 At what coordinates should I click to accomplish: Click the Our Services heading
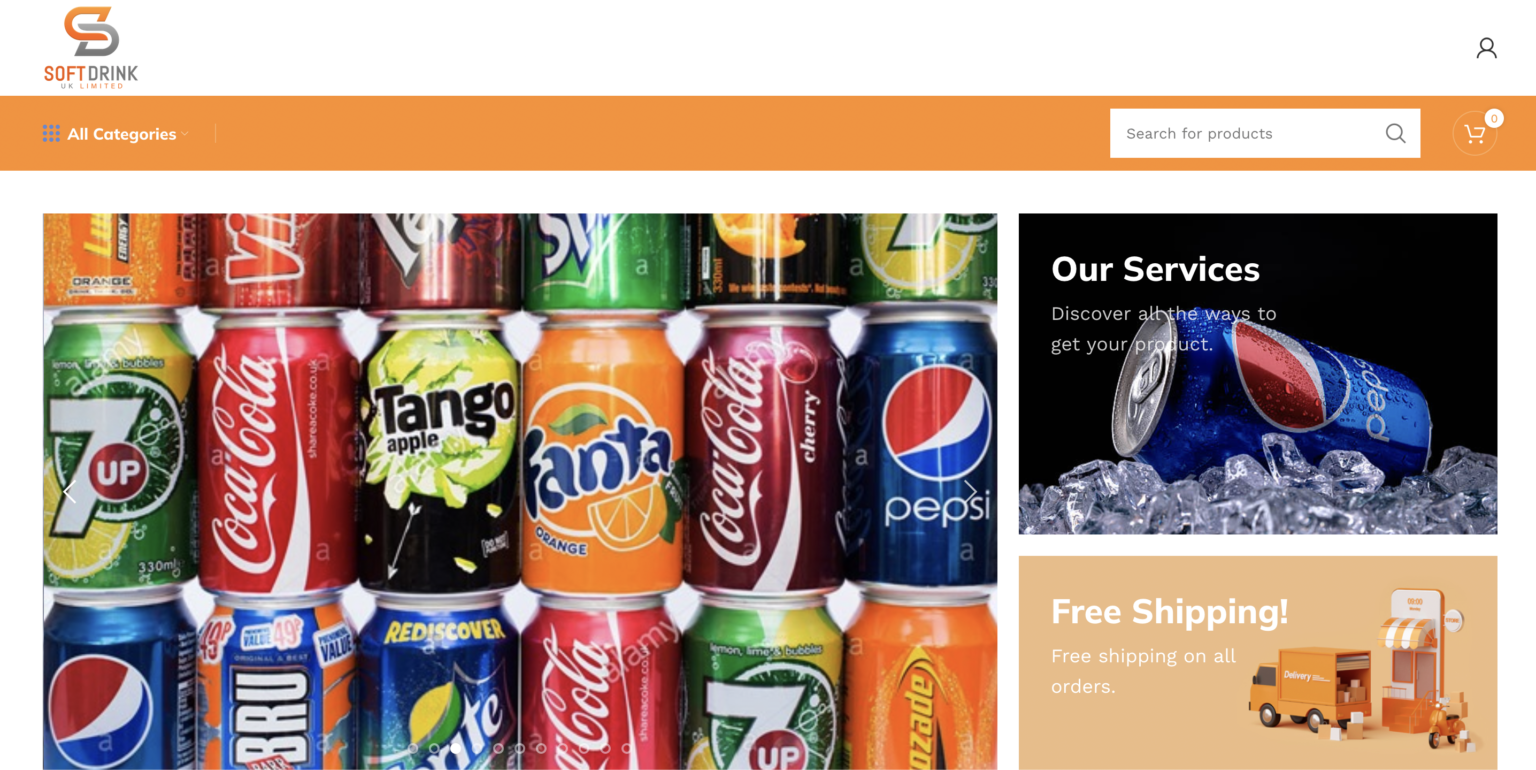pyautogui.click(x=1155, y=269)
